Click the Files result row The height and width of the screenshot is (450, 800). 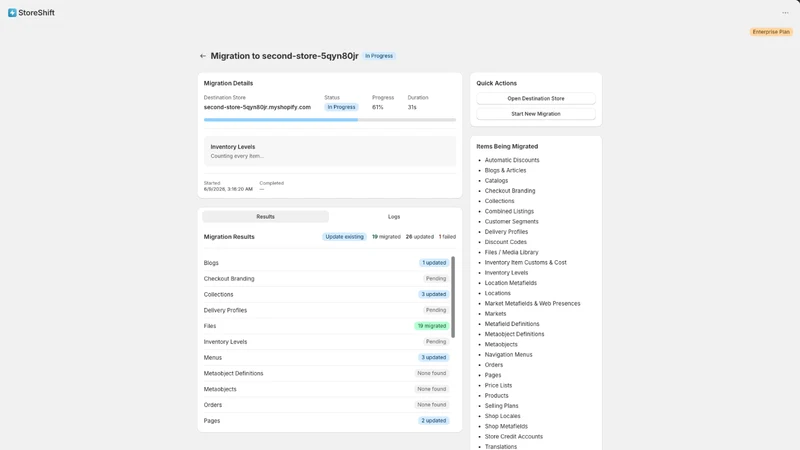click(326, 326)
